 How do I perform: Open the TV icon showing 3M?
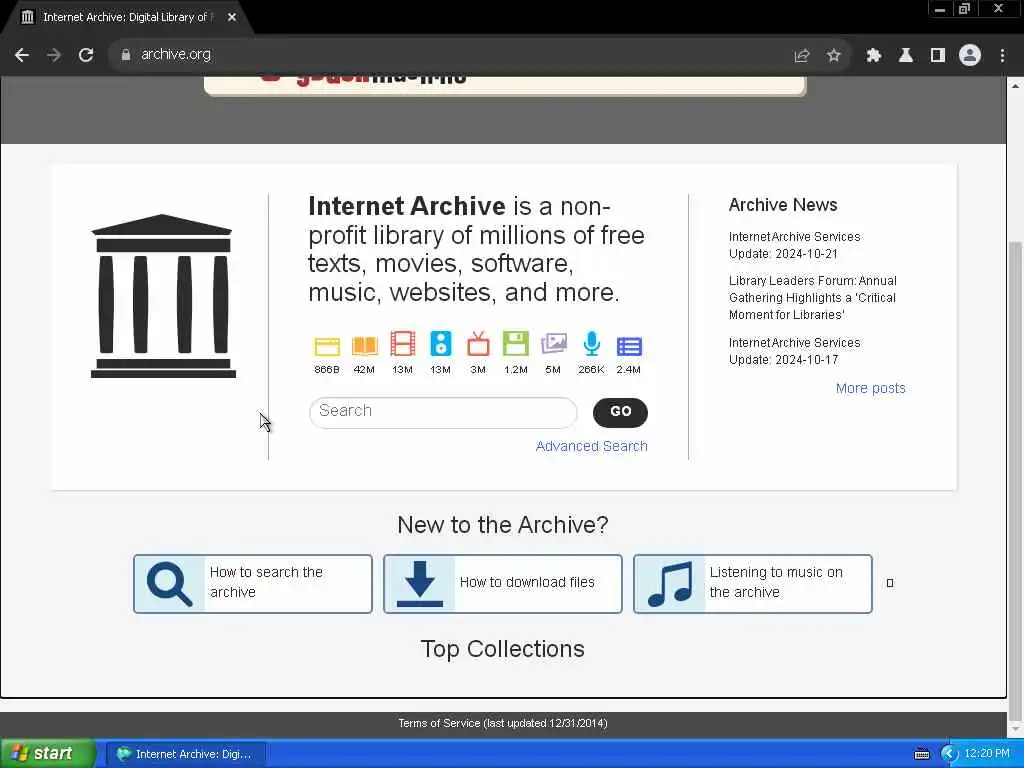point(478,344)
